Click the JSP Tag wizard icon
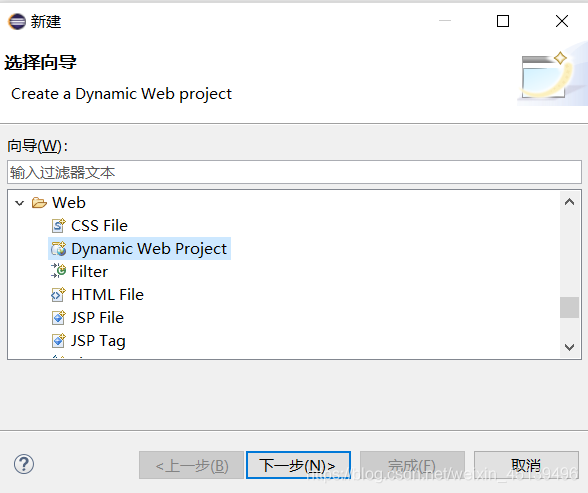 (x=58, y=340)
